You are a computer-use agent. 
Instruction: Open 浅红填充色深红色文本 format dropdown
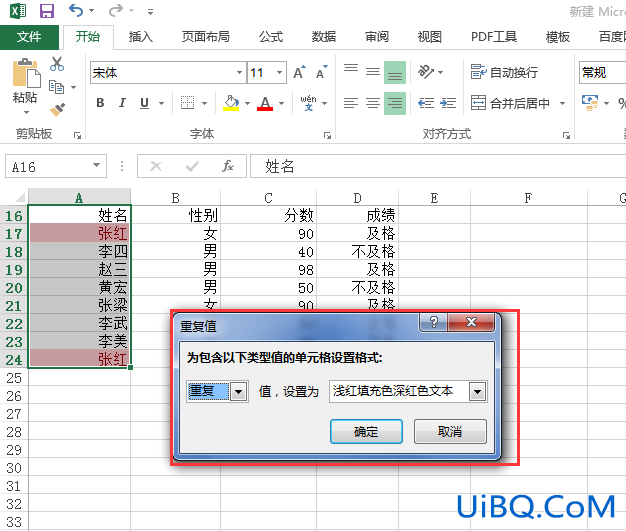point(477,392)
